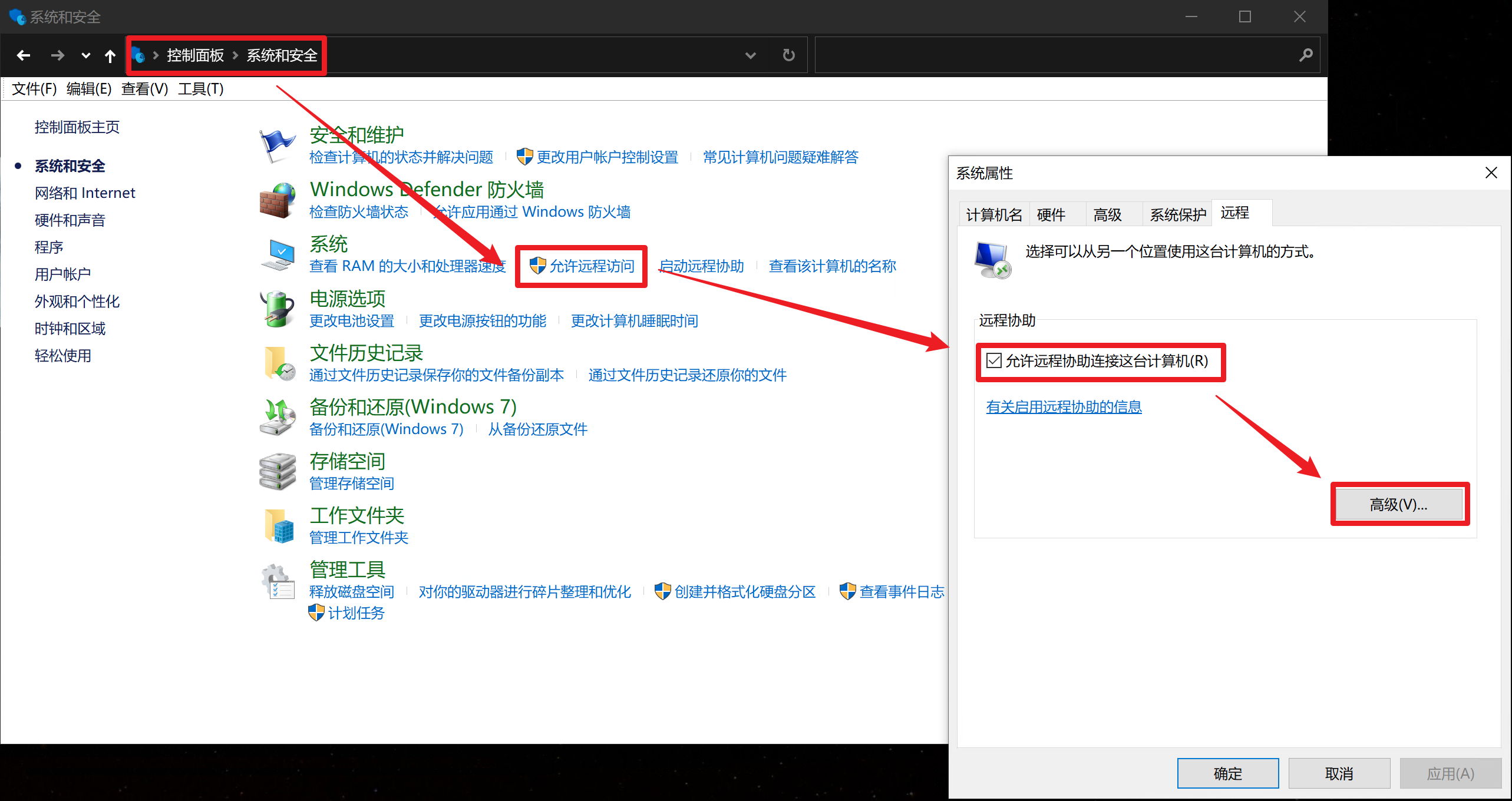Click the back navigation arrow
This screenshot has width=1512, height=801.
[24, 55]
